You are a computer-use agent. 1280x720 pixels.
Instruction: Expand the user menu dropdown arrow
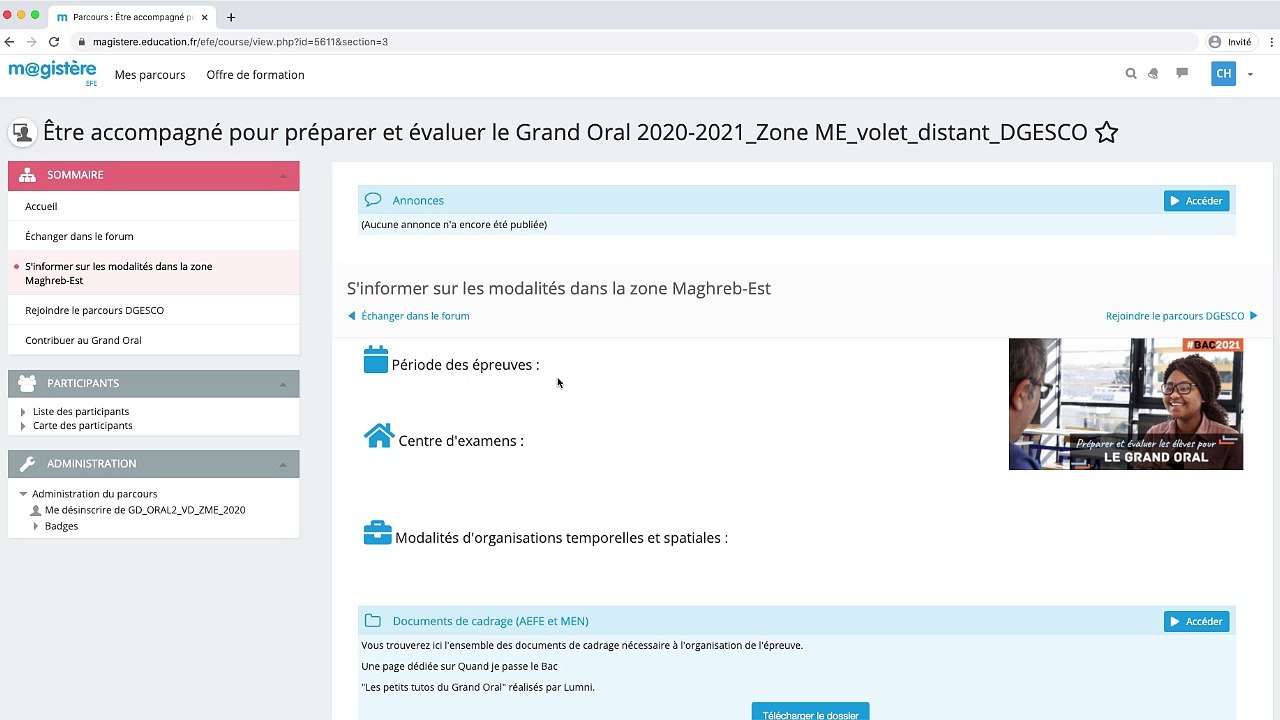(1250, 74)
